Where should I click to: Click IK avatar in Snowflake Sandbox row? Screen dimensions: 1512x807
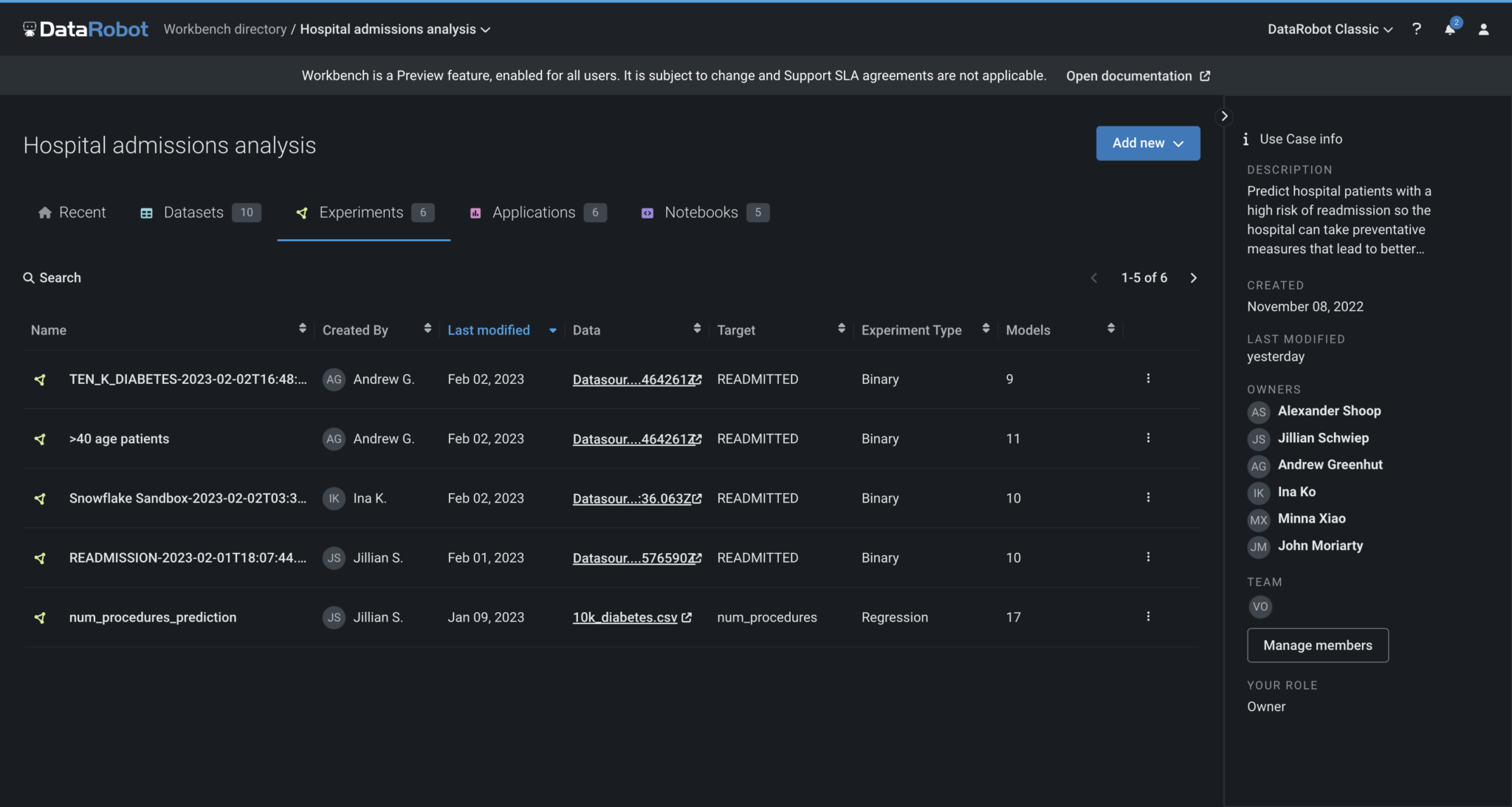click(x=334, y=498)
